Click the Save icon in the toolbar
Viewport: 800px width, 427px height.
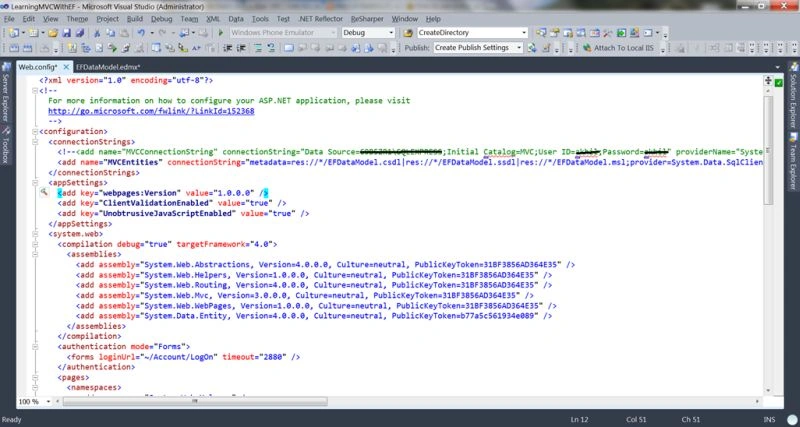point(66,33)
